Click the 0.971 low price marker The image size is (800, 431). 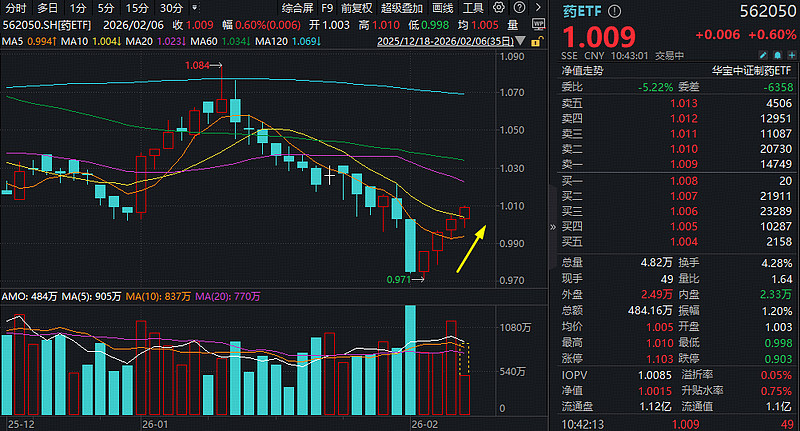(398, 280)
